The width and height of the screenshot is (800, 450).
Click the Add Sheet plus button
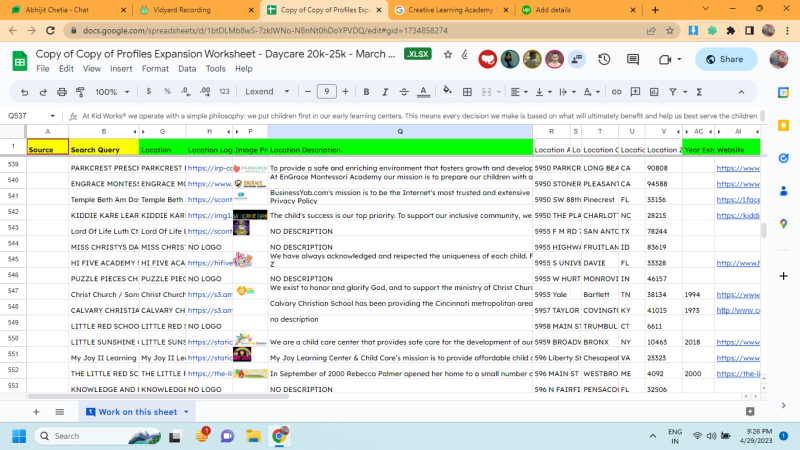coord(36,412)
